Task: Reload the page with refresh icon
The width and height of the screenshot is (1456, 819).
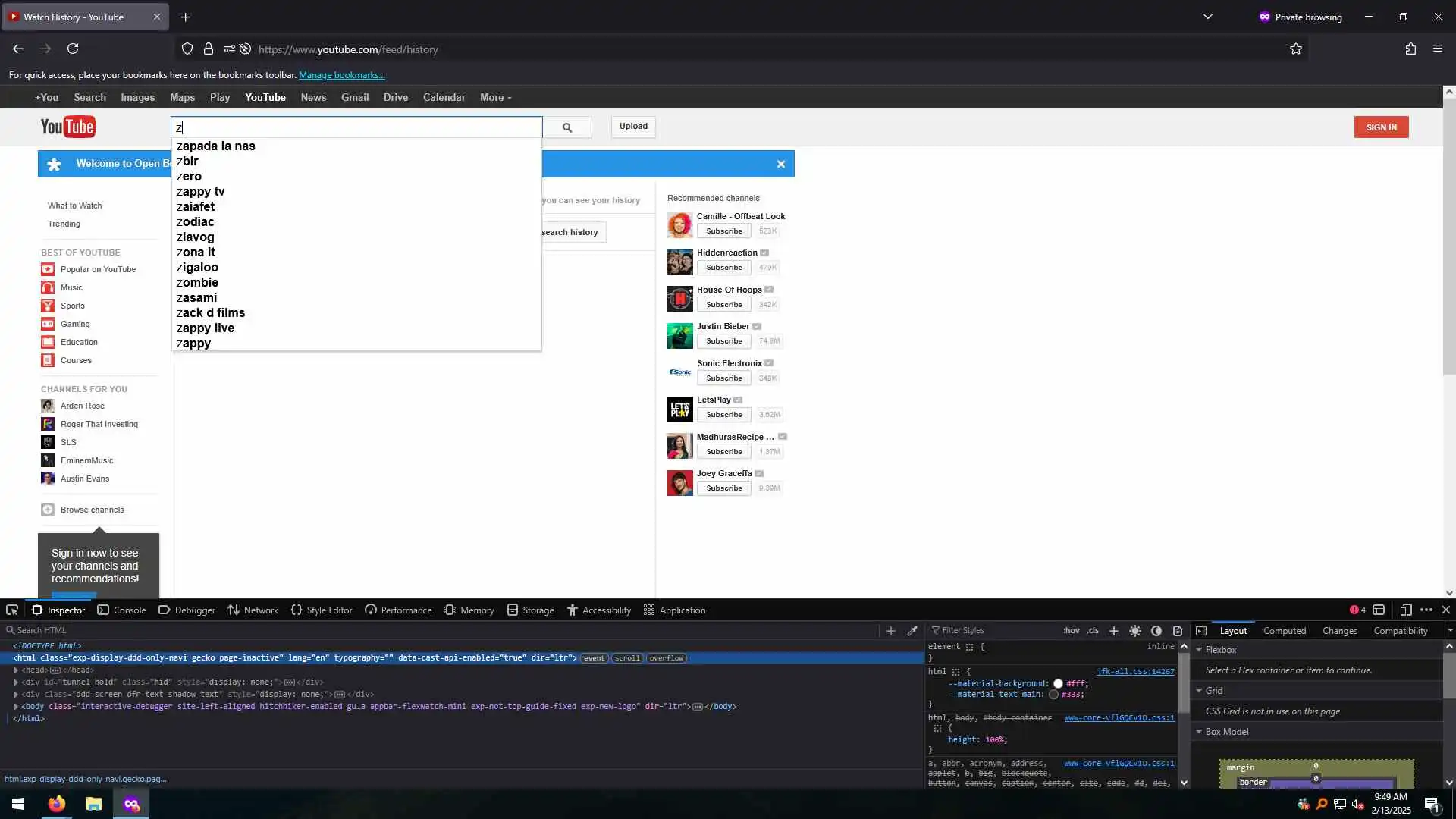Action: 73,49
